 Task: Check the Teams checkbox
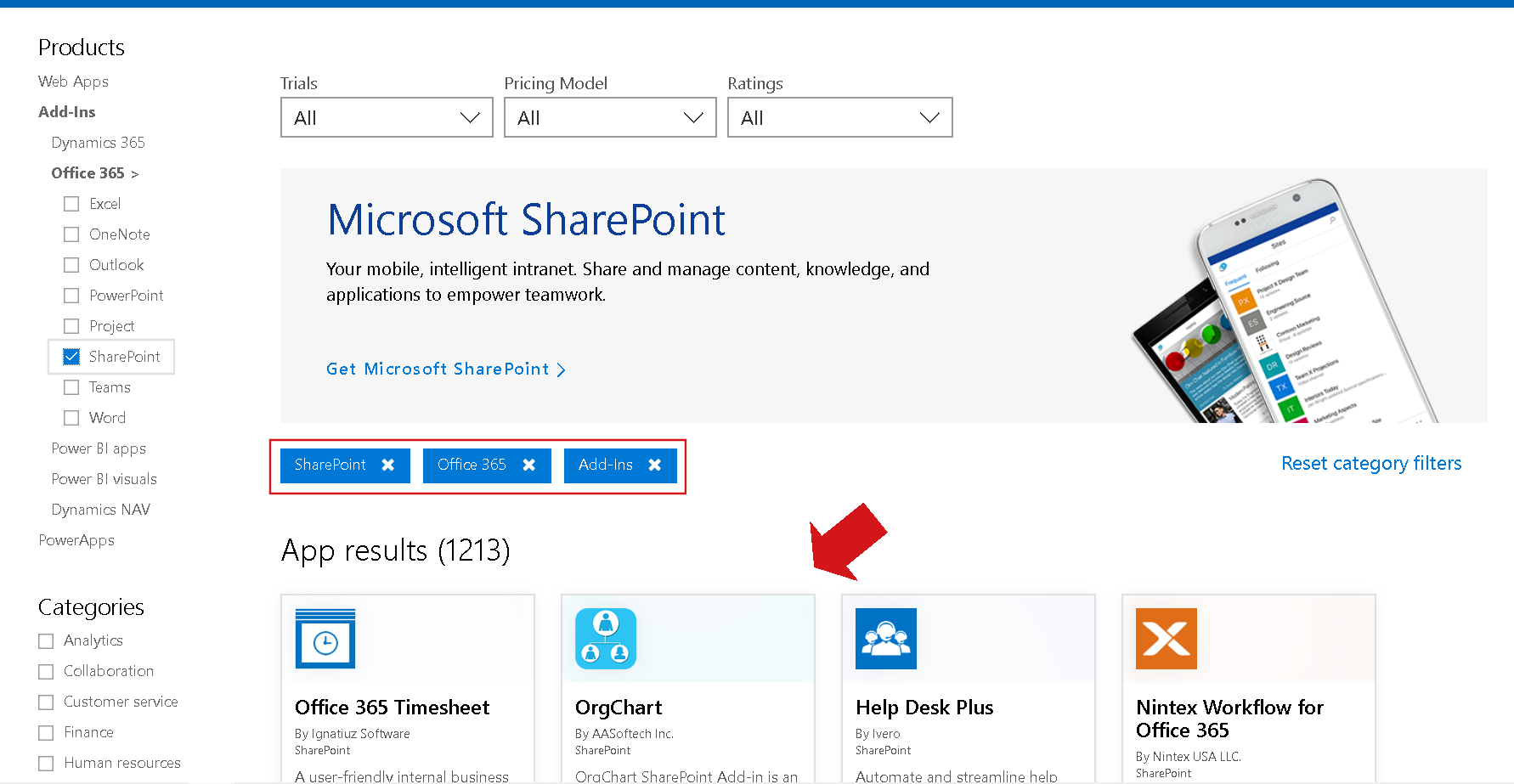pyautogui.click(x=71, y=387)
